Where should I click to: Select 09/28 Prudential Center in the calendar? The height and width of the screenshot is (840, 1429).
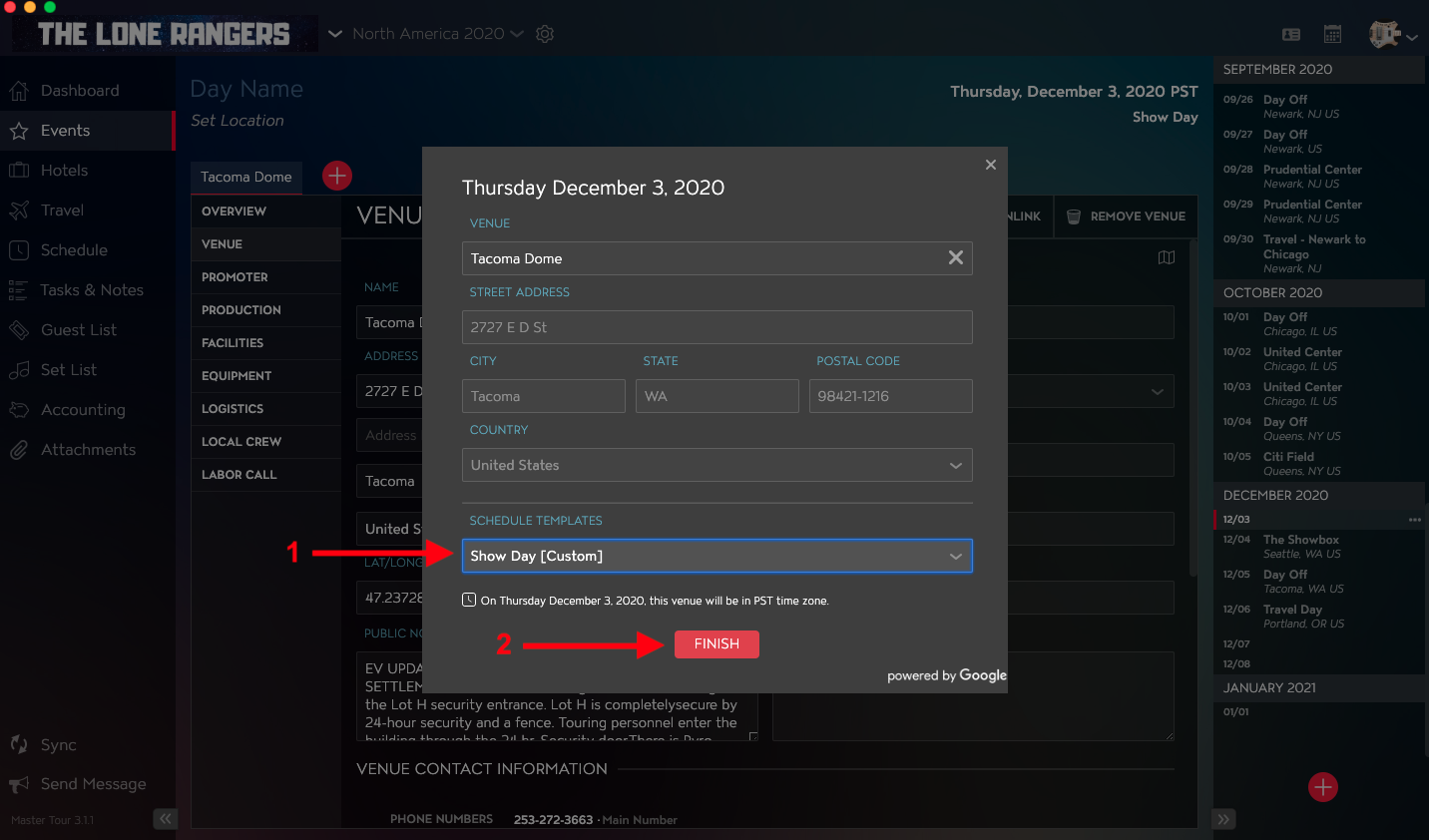(x=1317, y=177)
